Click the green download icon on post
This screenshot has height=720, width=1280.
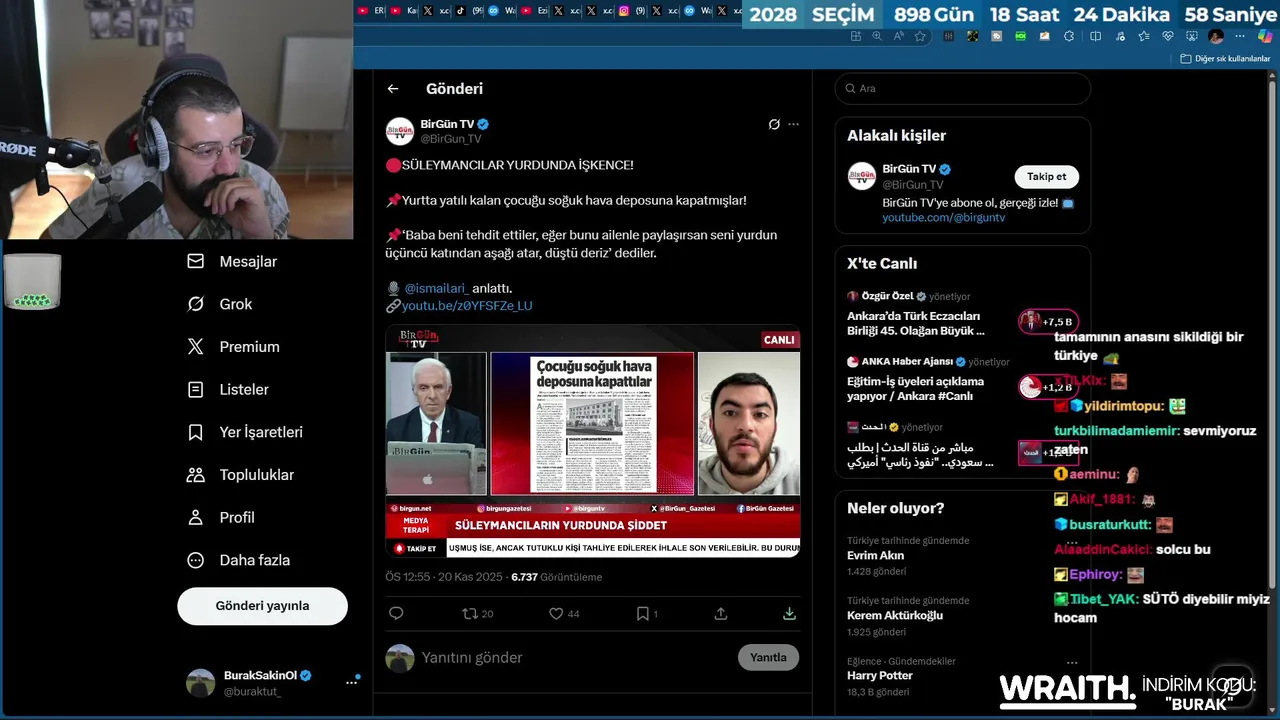point(789,614)
